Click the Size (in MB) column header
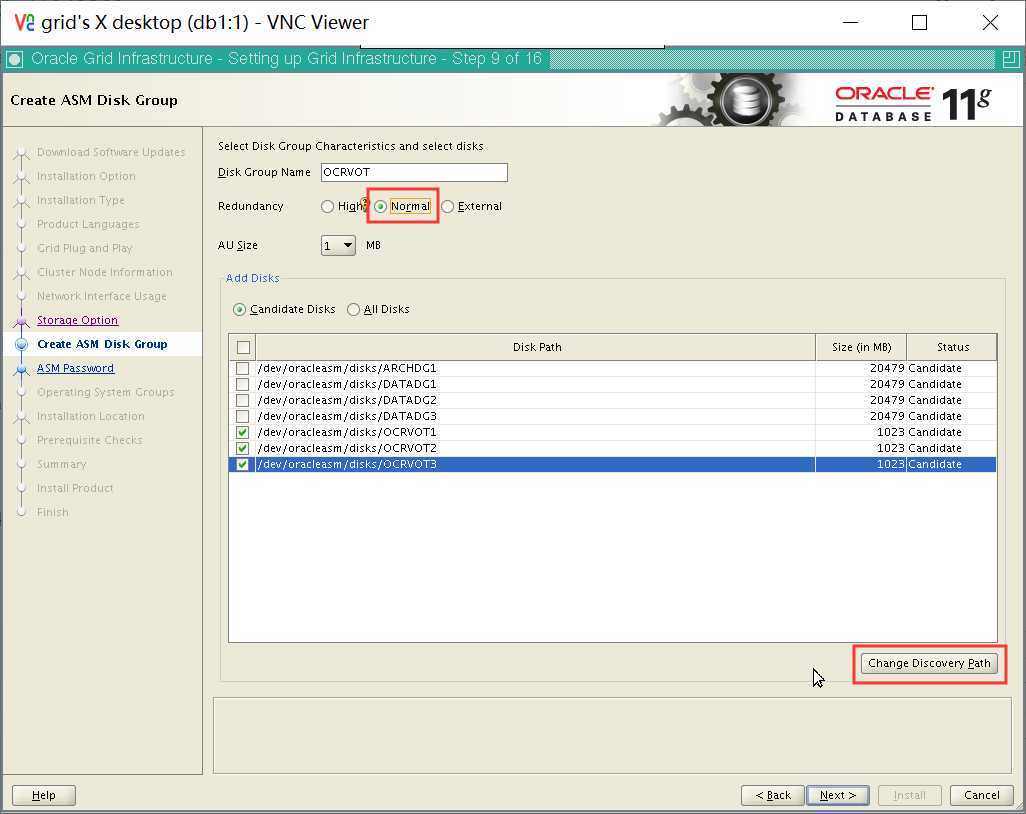This screenshot has width=1026, height=814. point(861,347)
